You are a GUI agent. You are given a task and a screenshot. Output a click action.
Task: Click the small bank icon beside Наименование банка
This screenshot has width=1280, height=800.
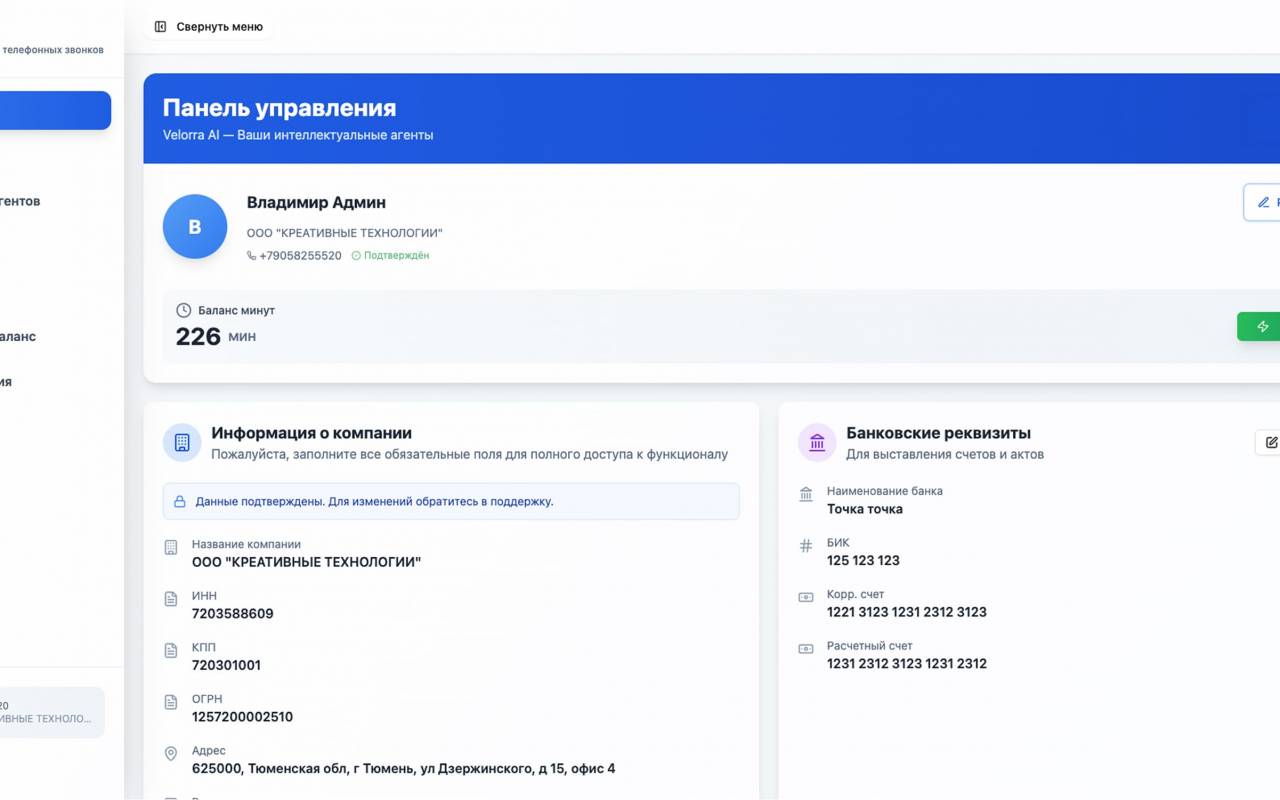point(806,494)
